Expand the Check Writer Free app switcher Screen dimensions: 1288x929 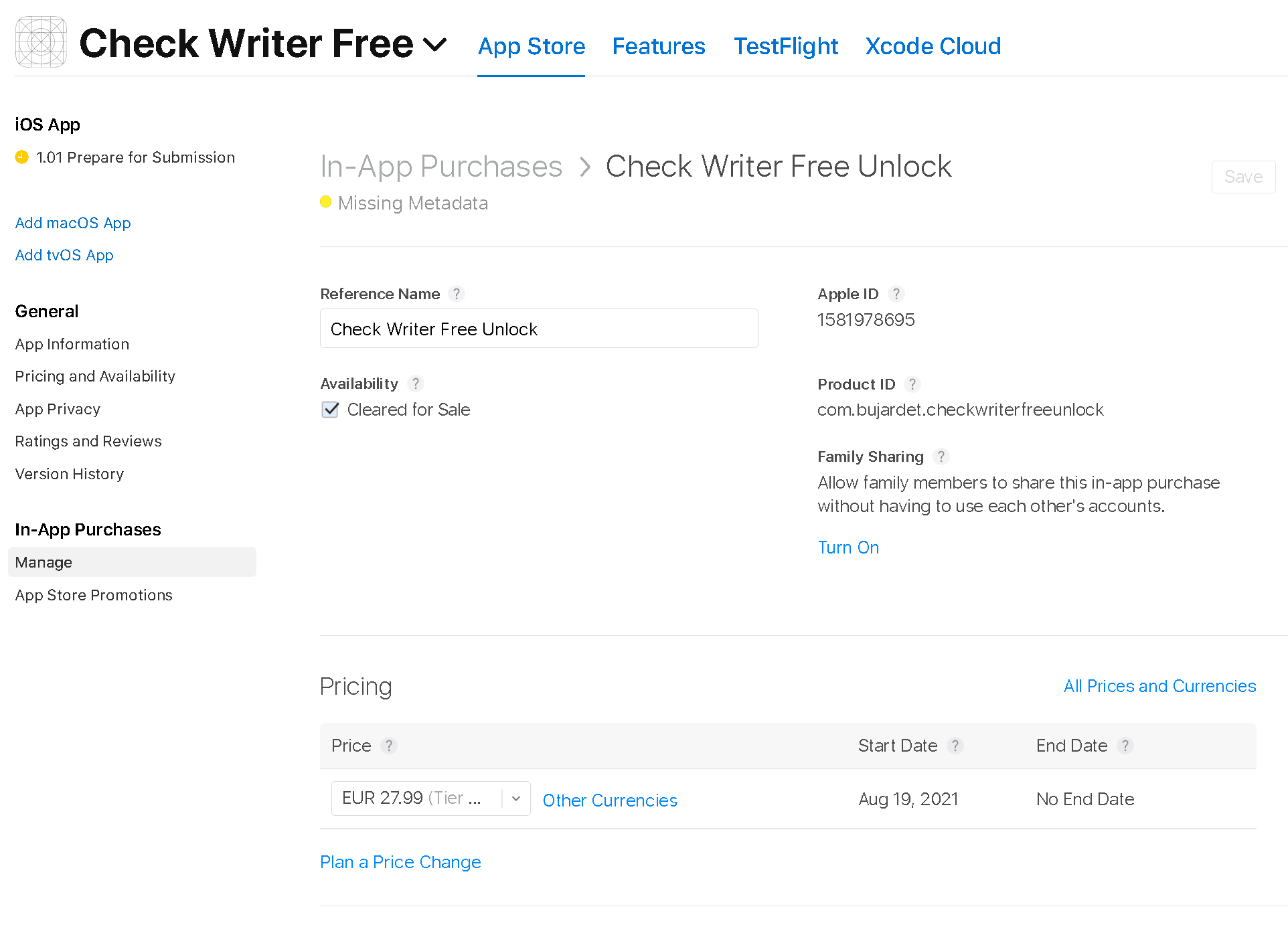pyautogui.click(x=434, y=44)
